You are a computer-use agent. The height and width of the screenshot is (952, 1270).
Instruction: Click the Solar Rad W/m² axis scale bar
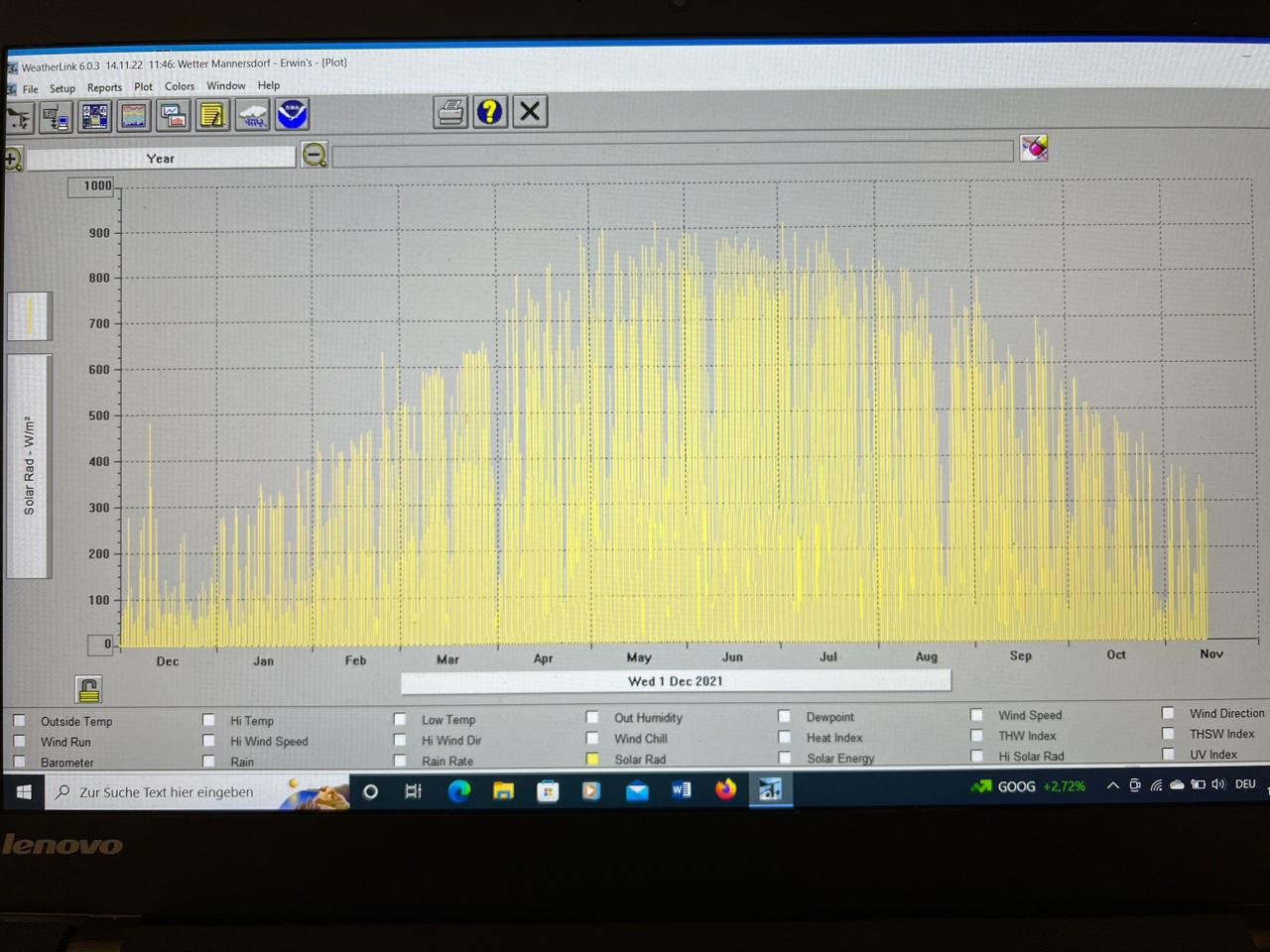pos(29,465)
